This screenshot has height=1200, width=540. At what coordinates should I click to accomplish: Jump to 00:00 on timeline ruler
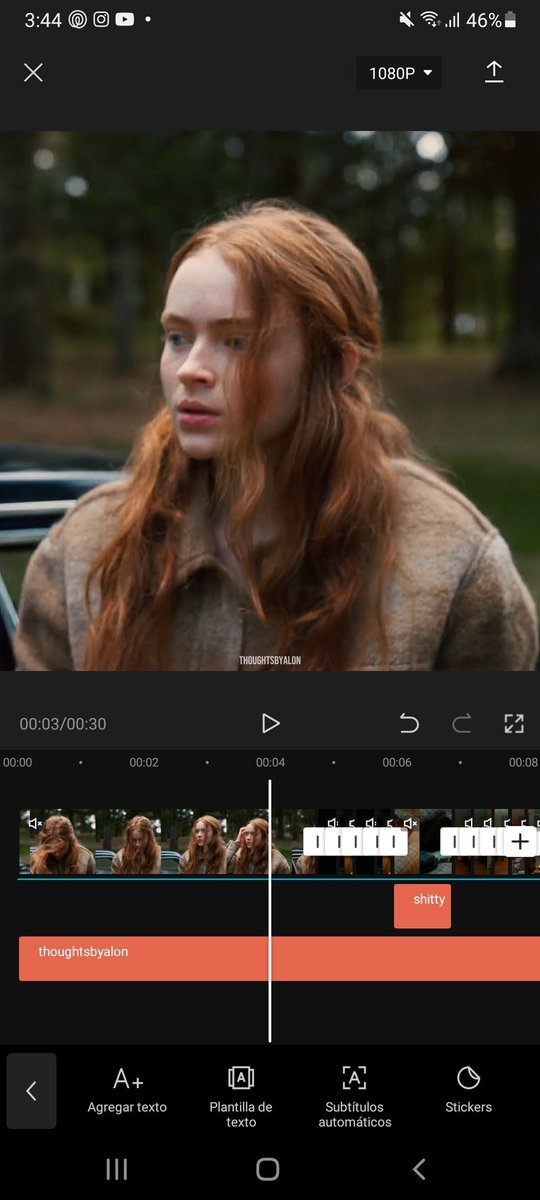tap(17, 762)
